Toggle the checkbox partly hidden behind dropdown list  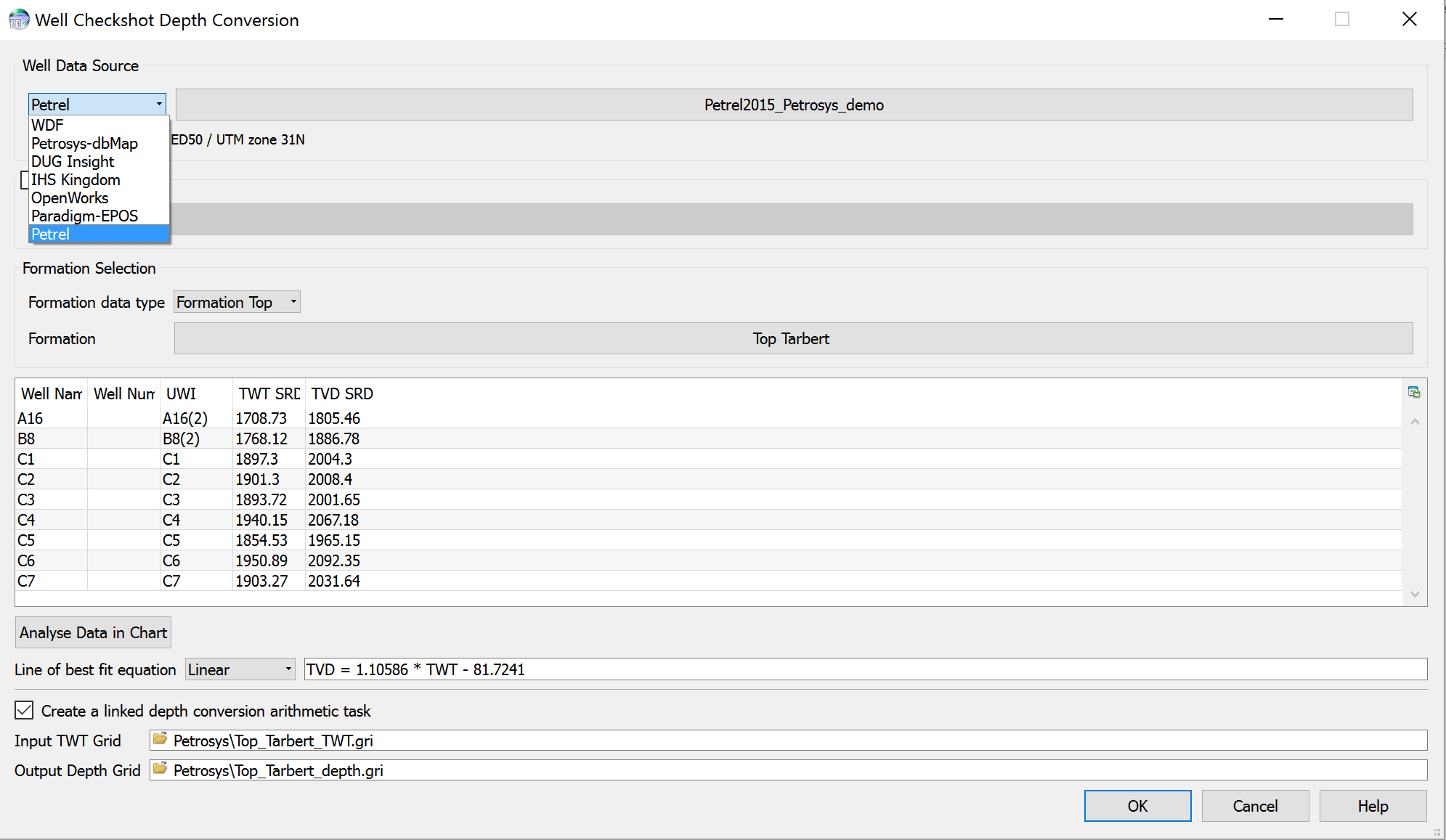tap(24, 180)
